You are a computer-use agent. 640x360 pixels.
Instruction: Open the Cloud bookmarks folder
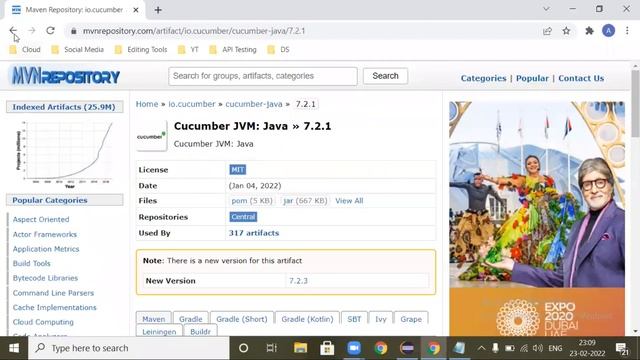coord(25,50)
